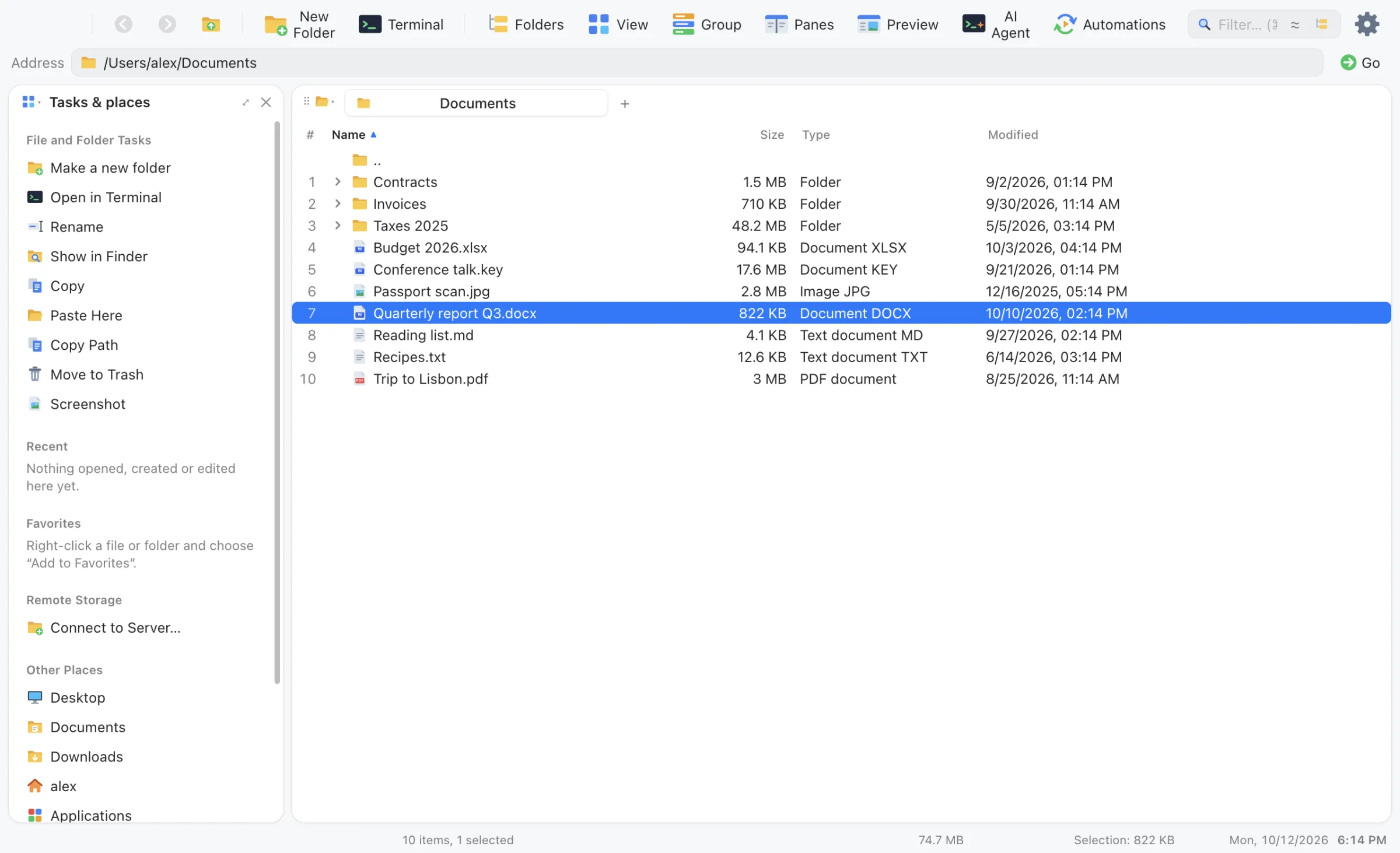Go back with the left arrow button
1400x853 pixels.
[x=123, y=24]
